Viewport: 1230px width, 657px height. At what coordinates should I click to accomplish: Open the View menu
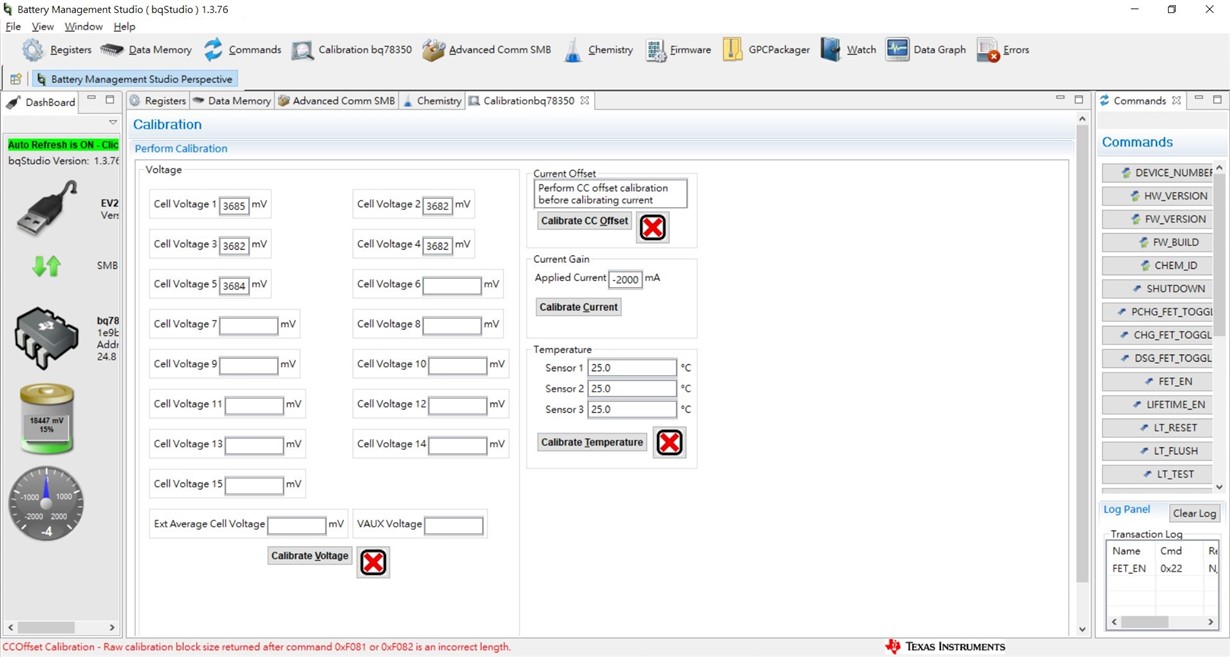point(43,27)
